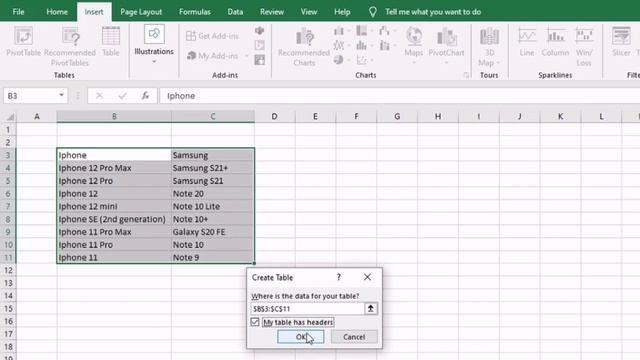
Task: Open My Add-ins
Action: [213, 56]
